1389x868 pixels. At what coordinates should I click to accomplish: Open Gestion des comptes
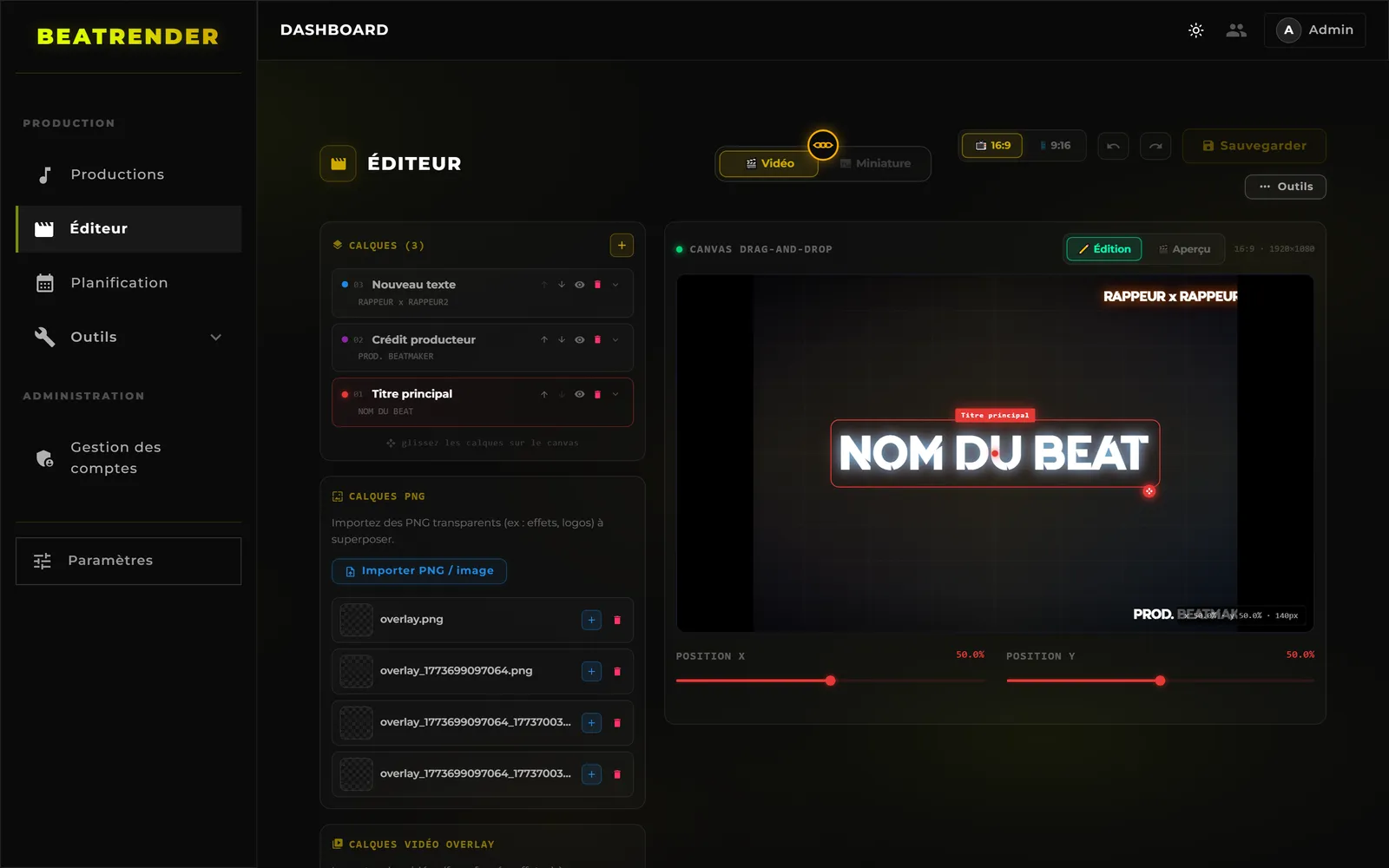click(x=128, y=457)
